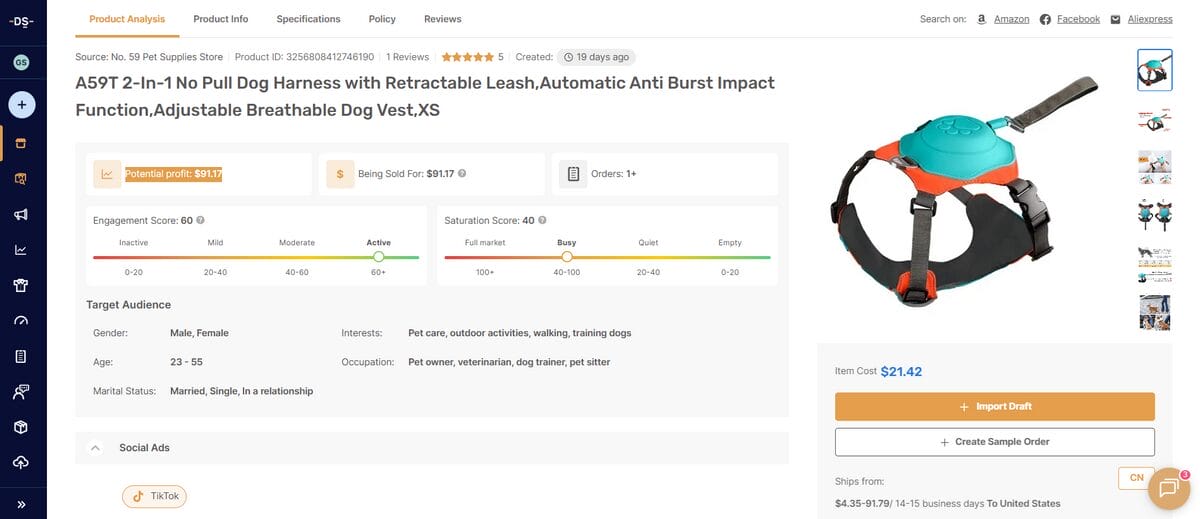
Task: Click the t-shirt icon in sidebar
Action: click(x=21, y=285)
